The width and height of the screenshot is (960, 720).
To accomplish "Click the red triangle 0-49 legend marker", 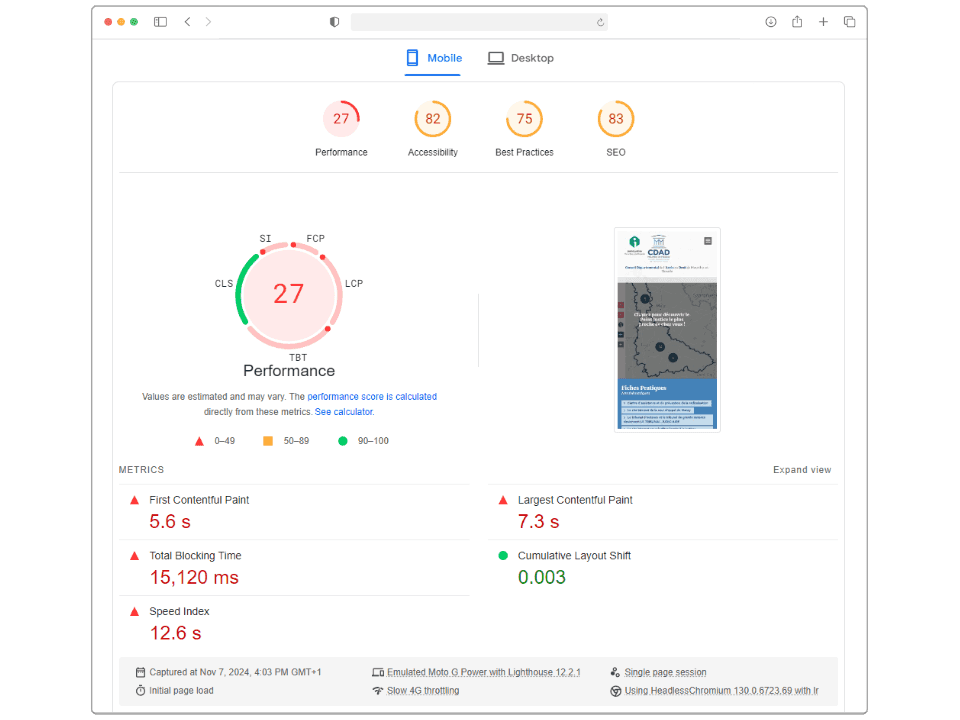I will pyautogui.click(x=198, y=440).
